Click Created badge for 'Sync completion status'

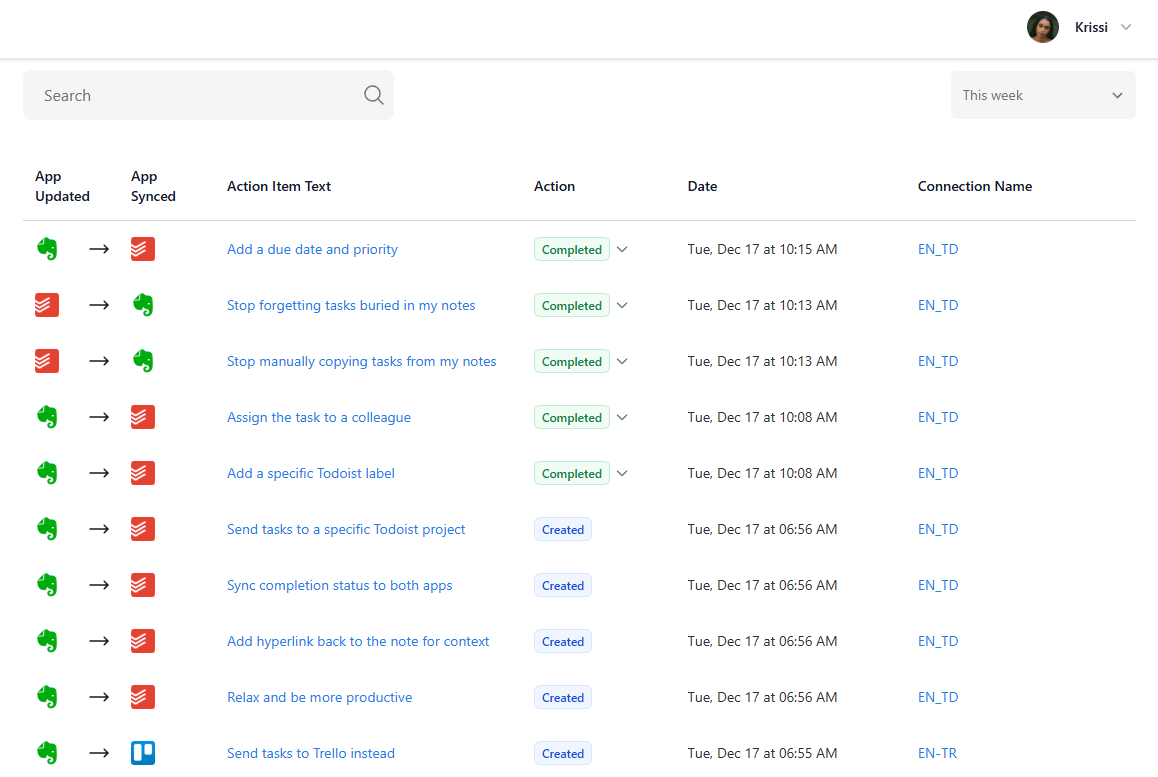(563, 585)
